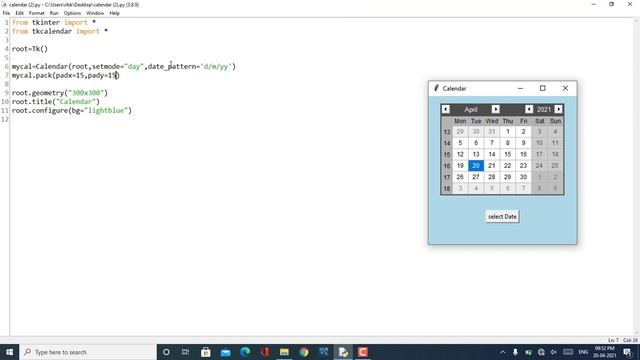Launch Microsoft Edge from taskbar

tap(245, 352)
